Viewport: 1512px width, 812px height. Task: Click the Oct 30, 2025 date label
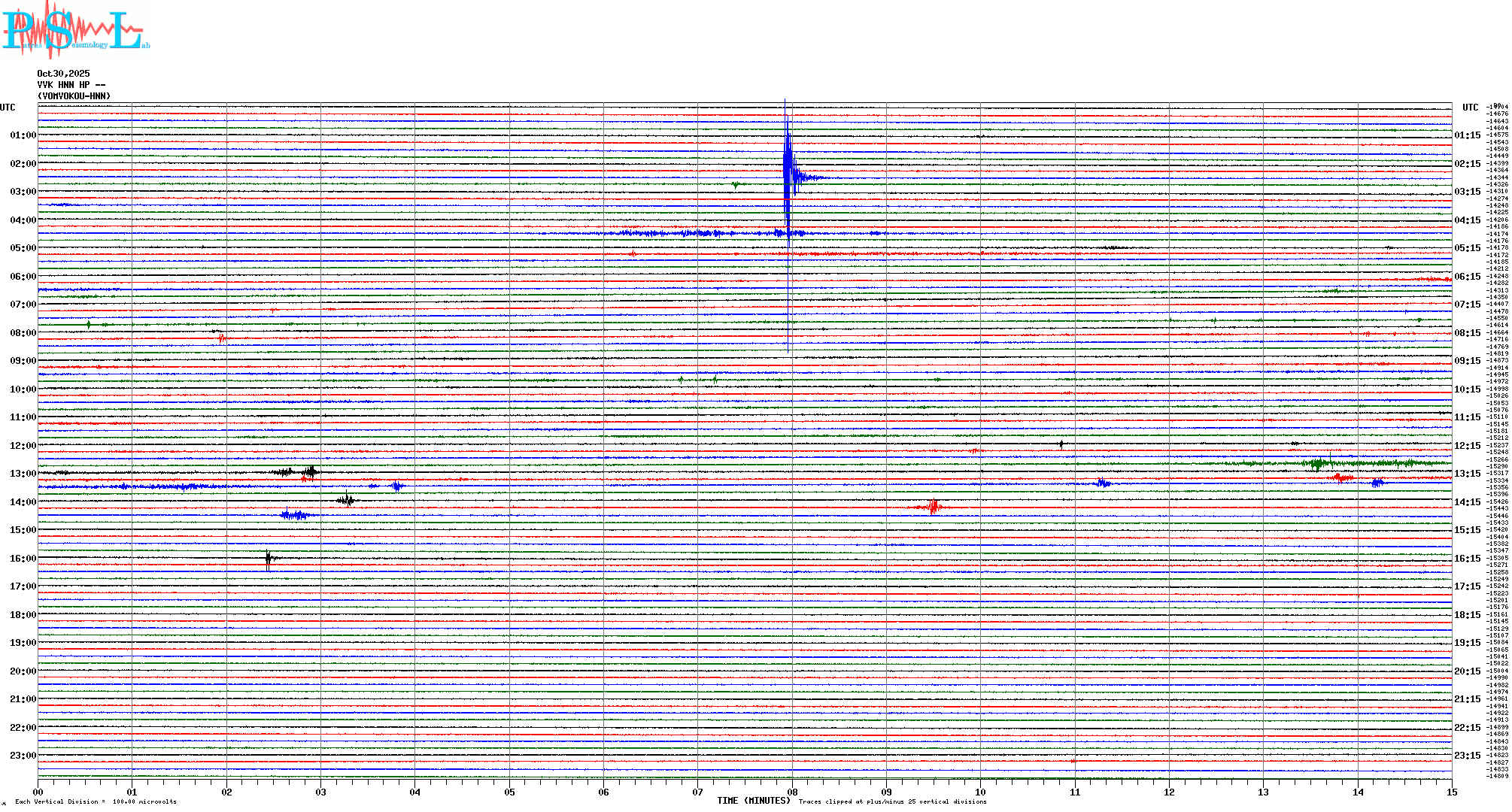tap(63, 74)
